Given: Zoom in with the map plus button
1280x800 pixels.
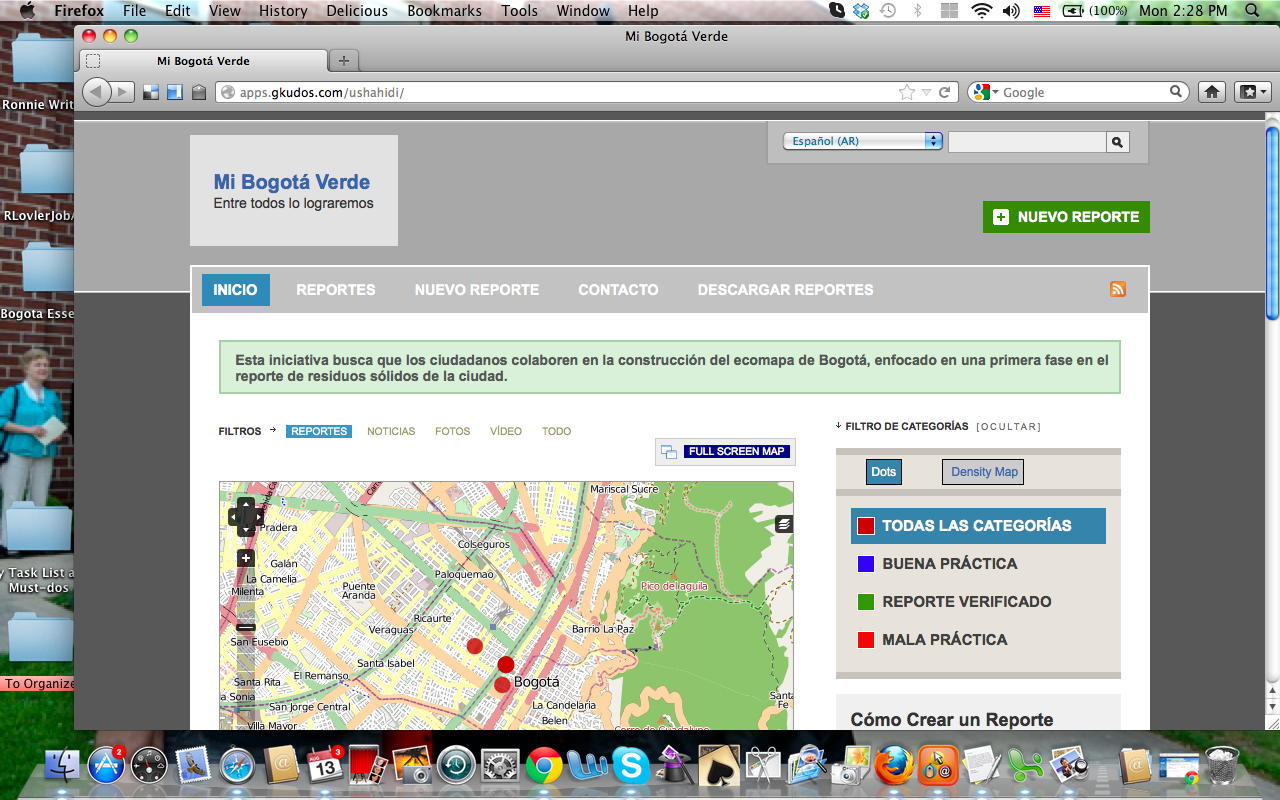Looking at the screenshot, I should 246,558.
